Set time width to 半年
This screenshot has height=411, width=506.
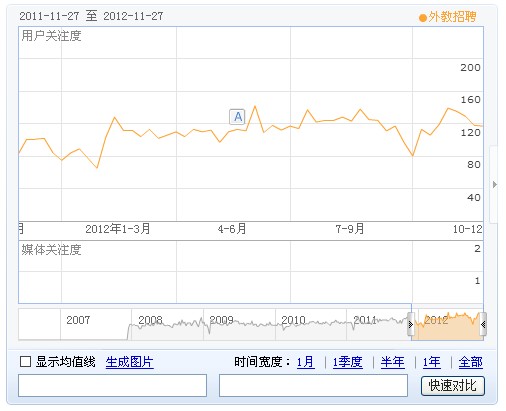tap(393, 362)
